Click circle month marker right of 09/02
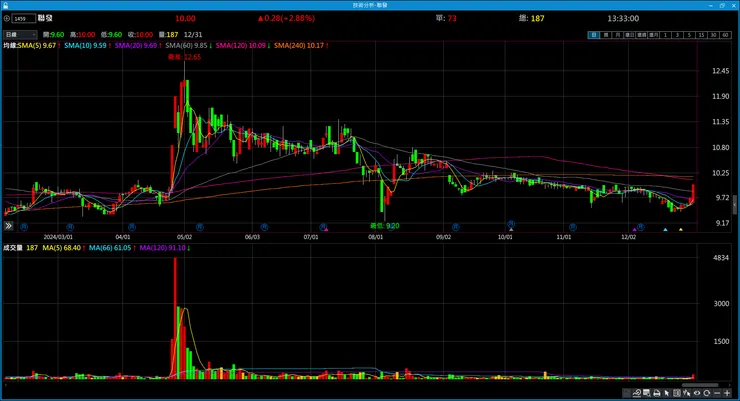Image resolution: width=740 pixels, height=401 pixels. (x=455, y=227)
